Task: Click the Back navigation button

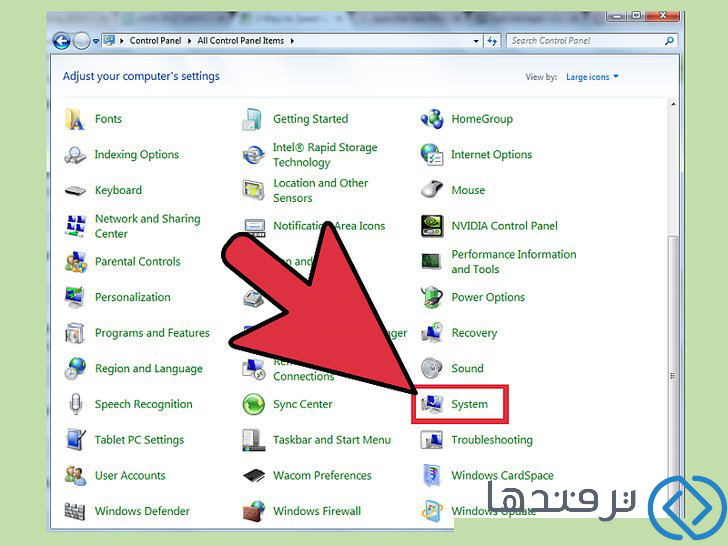Action: coord(61,41)
